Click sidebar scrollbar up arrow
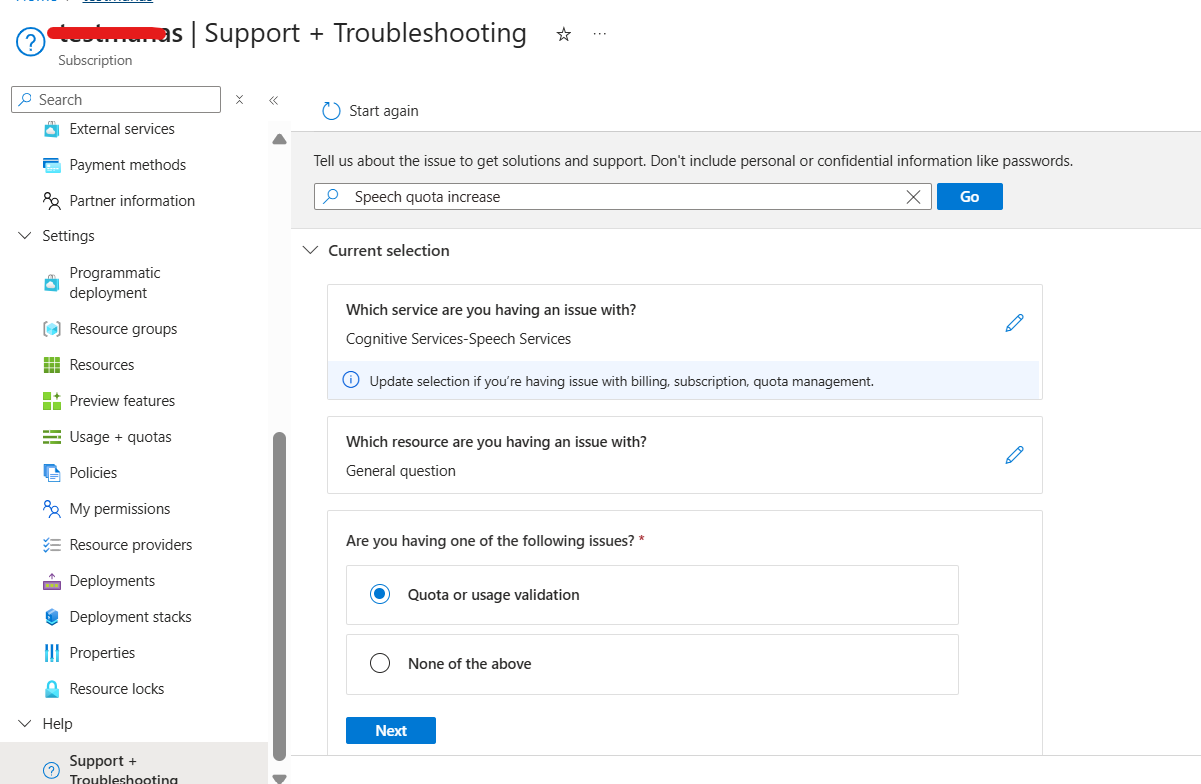The height and width of the screenshot is (784, 1201). pyautogui.click(x=279, y=139)
